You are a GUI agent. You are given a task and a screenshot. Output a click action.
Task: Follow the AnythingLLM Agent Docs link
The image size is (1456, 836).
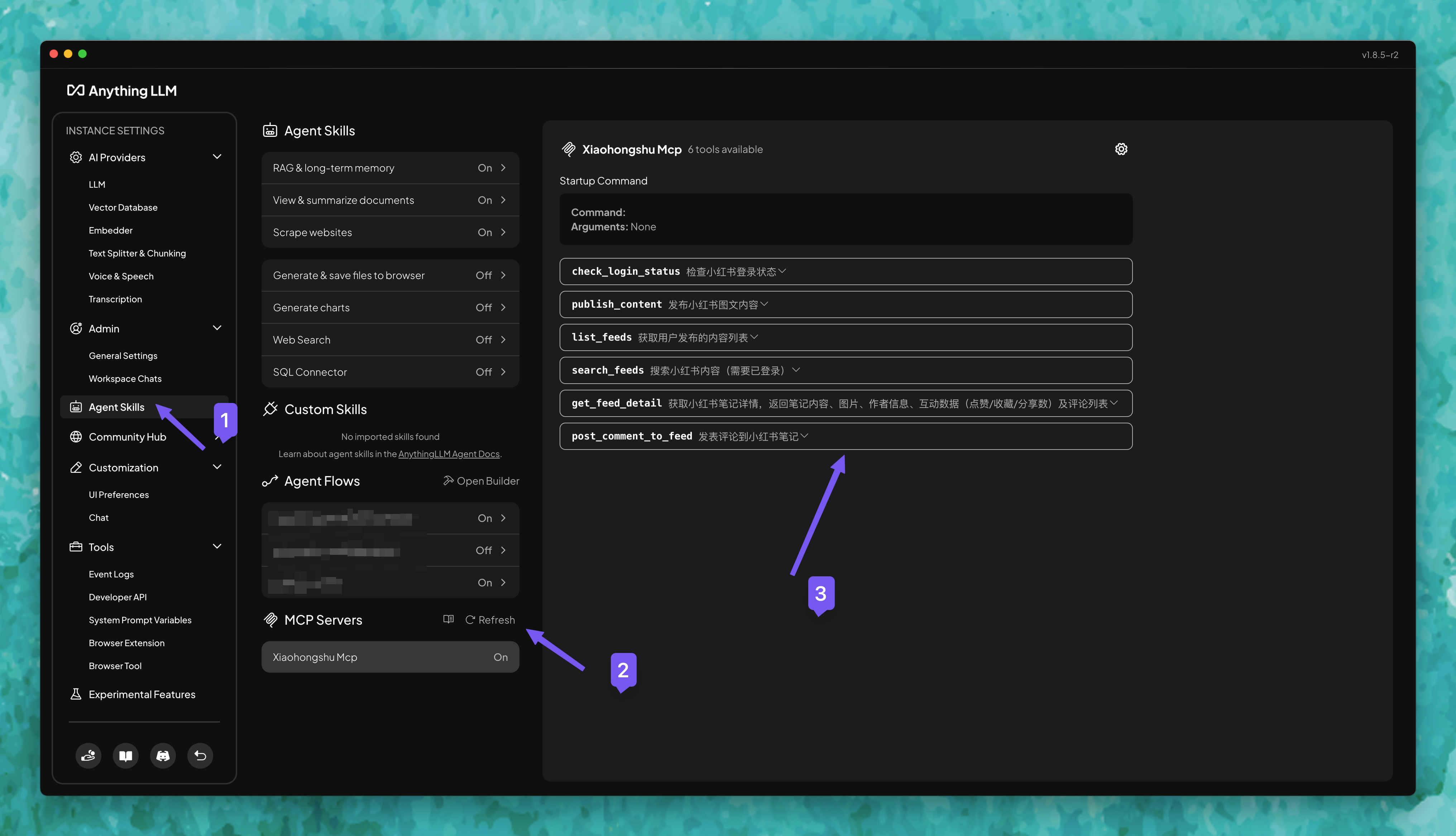pos(449,453)
